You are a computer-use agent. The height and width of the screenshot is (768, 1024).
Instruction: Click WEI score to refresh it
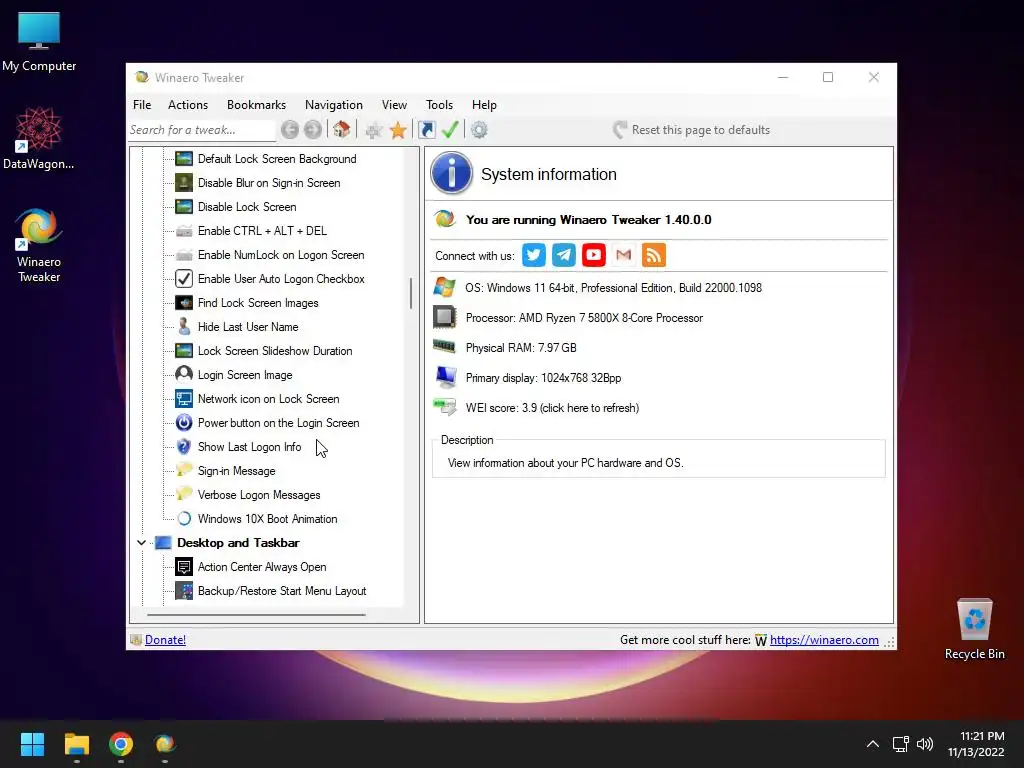[x=552, y=408]
